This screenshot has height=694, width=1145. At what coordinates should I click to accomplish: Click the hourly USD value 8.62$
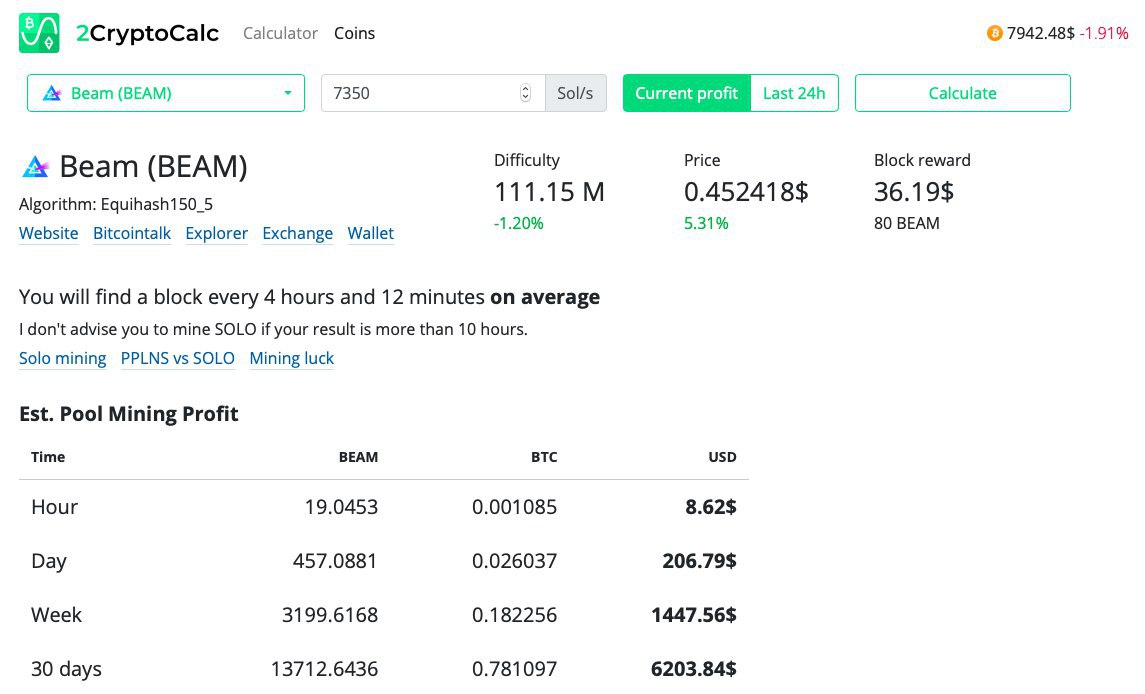[x=711, y=507]
